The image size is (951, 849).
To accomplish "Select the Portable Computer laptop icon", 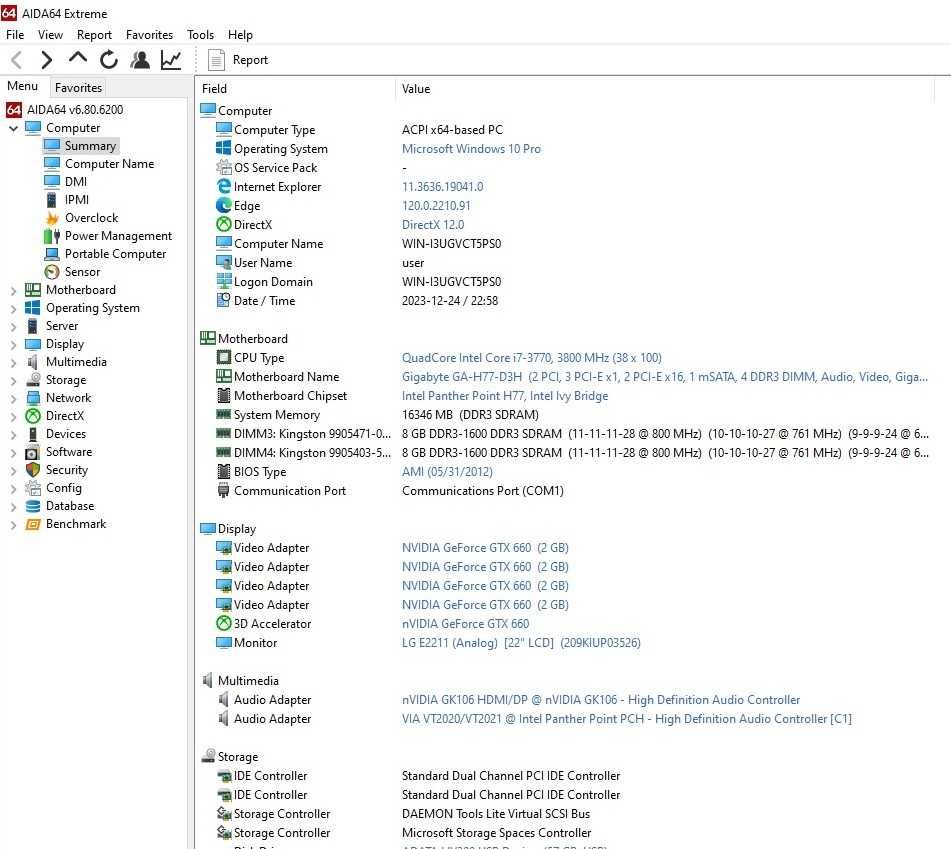I will point(52,253).
